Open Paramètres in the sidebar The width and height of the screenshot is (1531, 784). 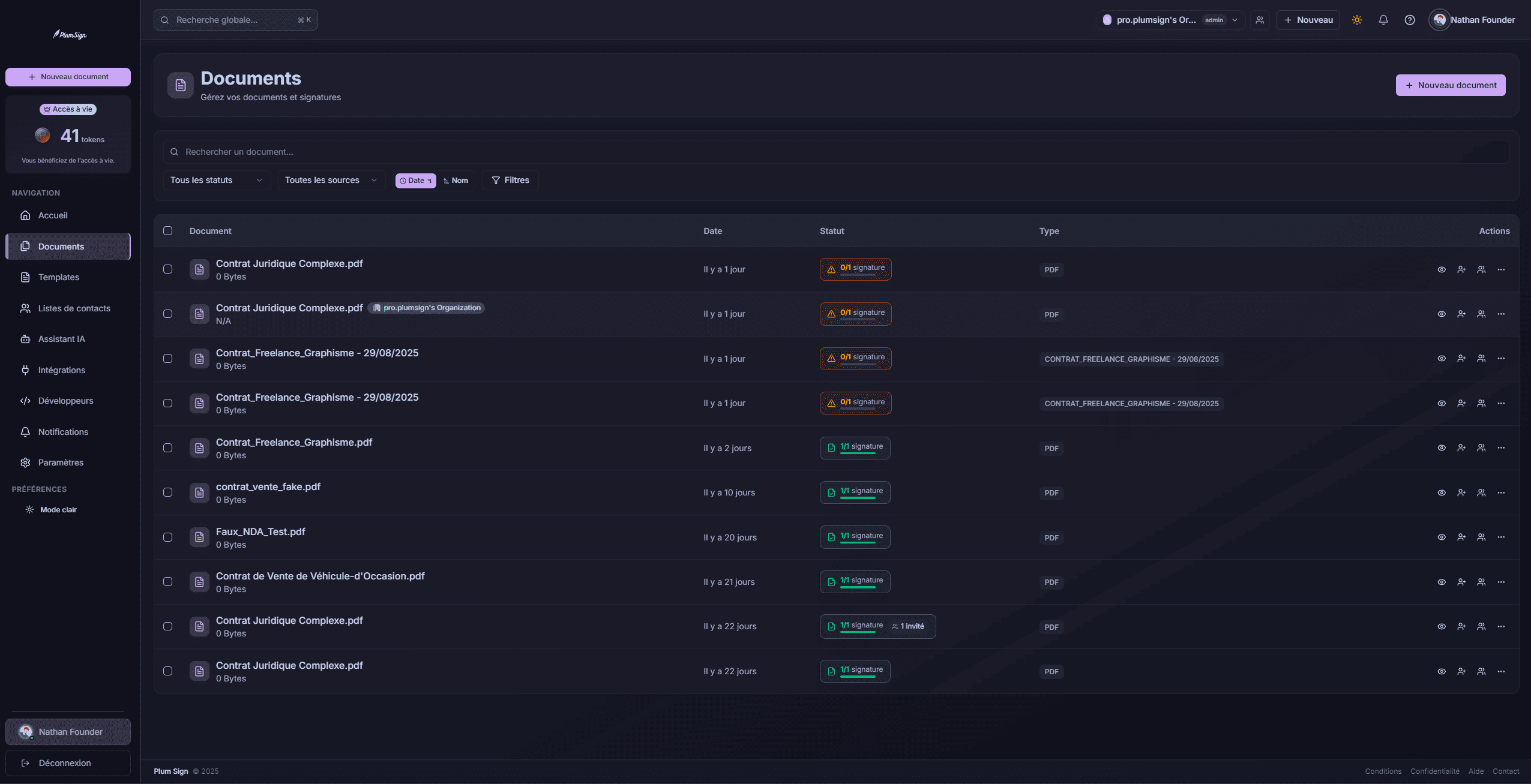click(x=68, y=463)
